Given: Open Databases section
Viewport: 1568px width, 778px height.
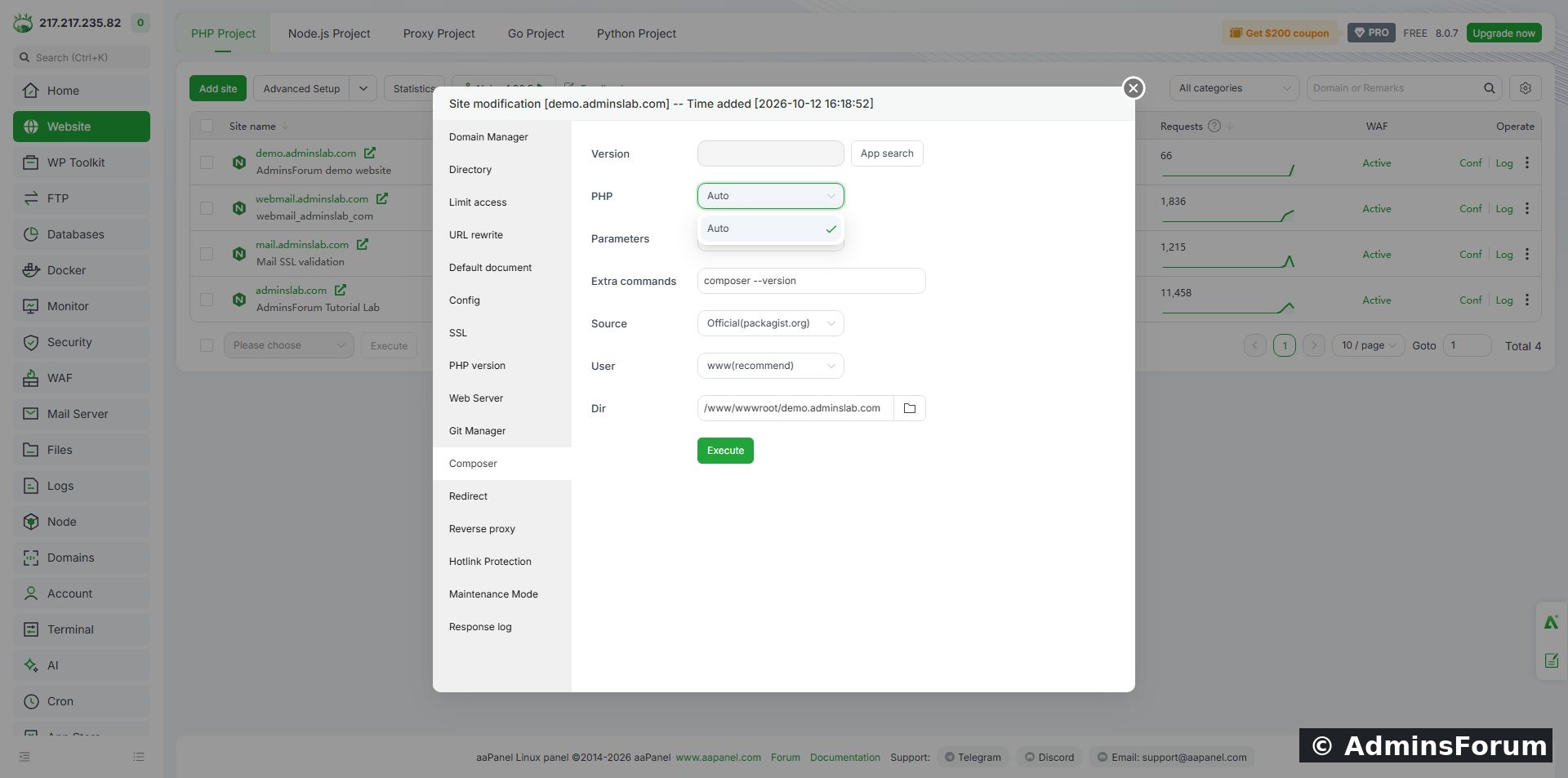Looking at the screenshot, I should [82, 234].
